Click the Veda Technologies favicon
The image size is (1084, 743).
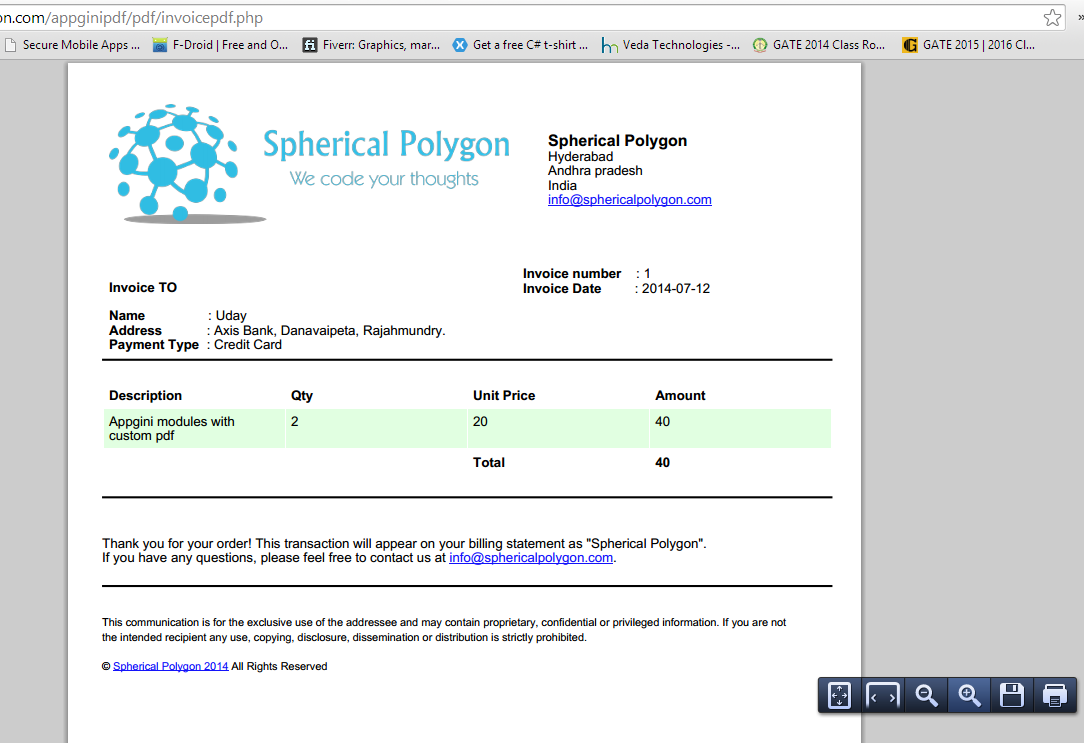click(609, 45)
